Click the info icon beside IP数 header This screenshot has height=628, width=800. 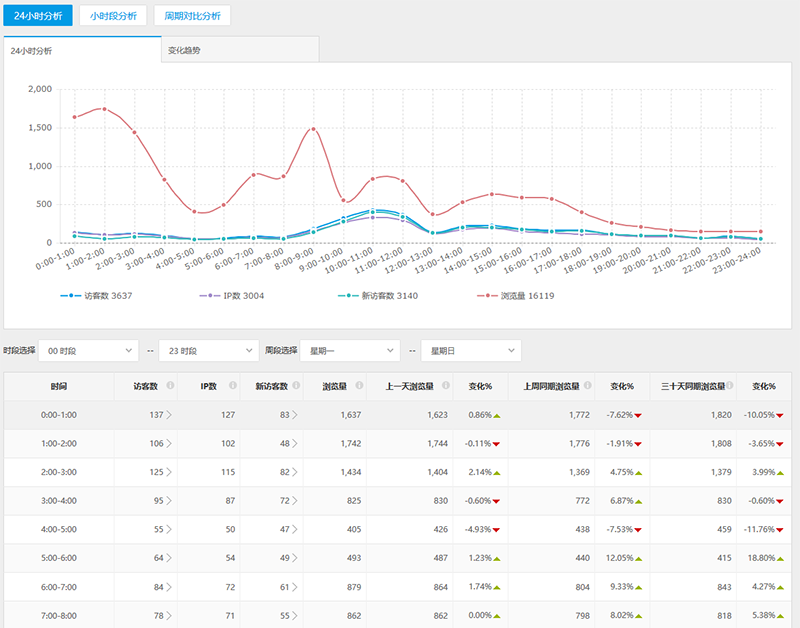pos(233,386)
